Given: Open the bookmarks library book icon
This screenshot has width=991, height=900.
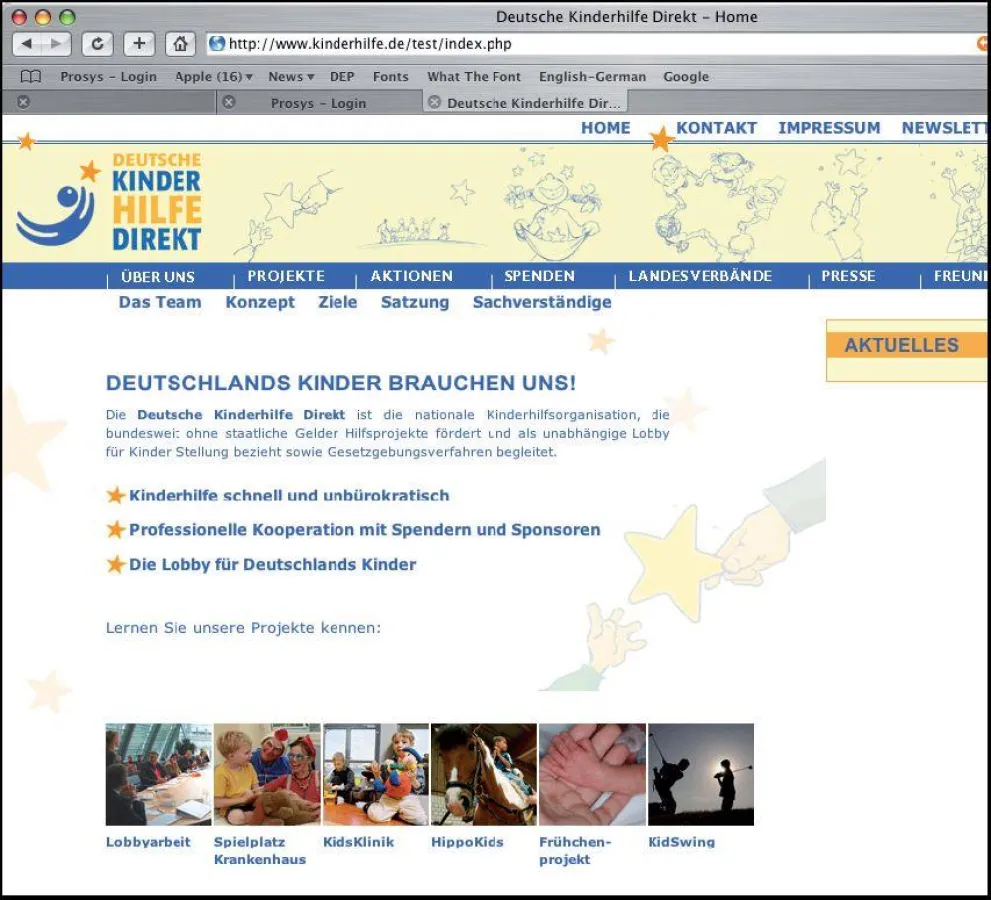Looking at the screenshot, I should 31,77.
